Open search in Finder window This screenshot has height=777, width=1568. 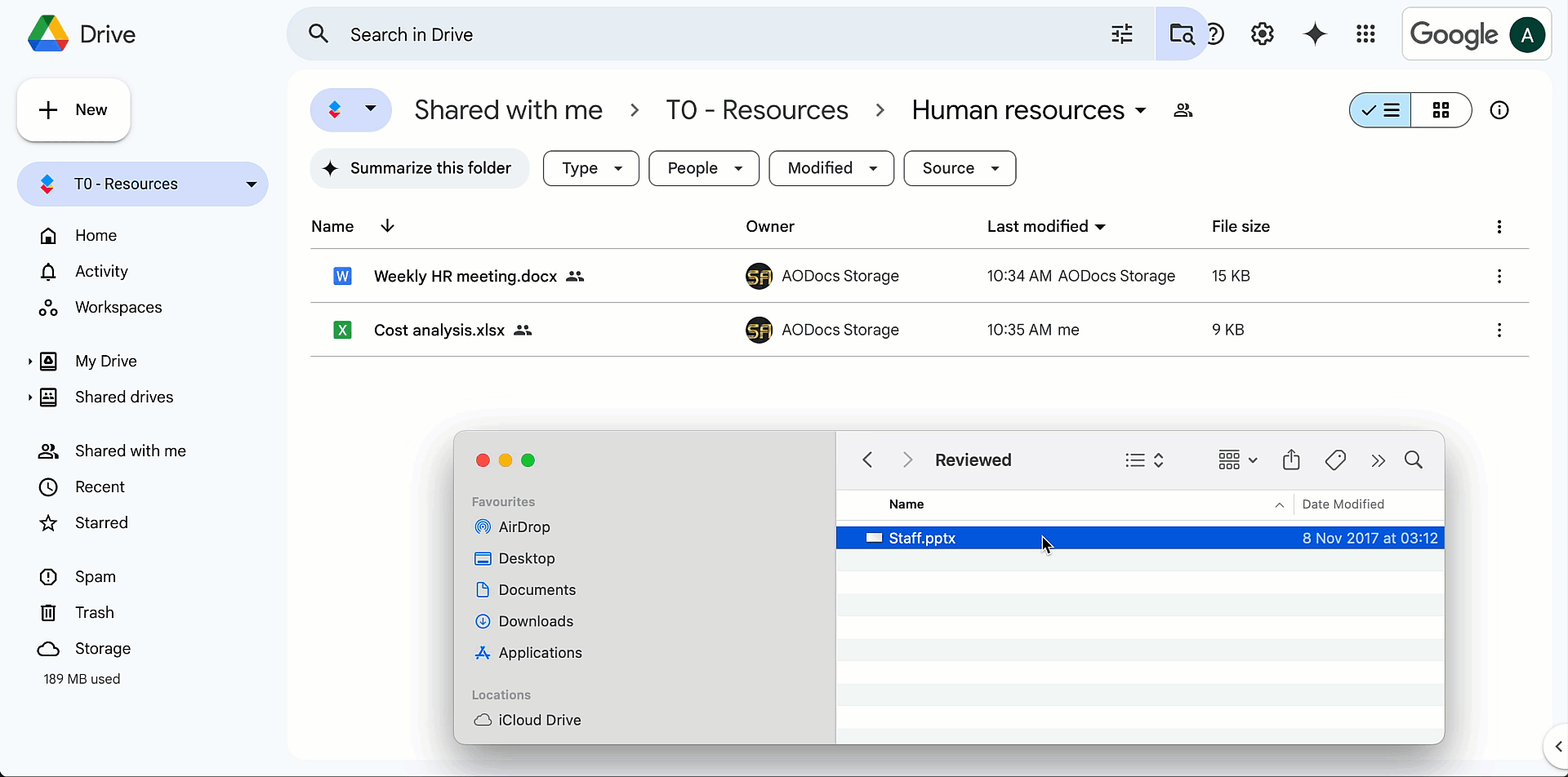(x=1414, y=460)
